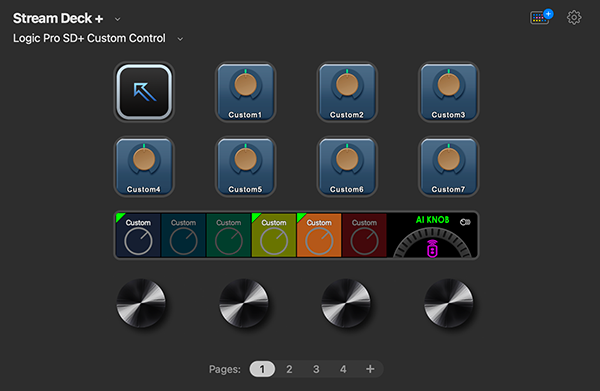Image resolution: width=600 pixels, height=391 pixels.
Task: Select the teal Custom touch strip segment
Action: click(183, 235)
